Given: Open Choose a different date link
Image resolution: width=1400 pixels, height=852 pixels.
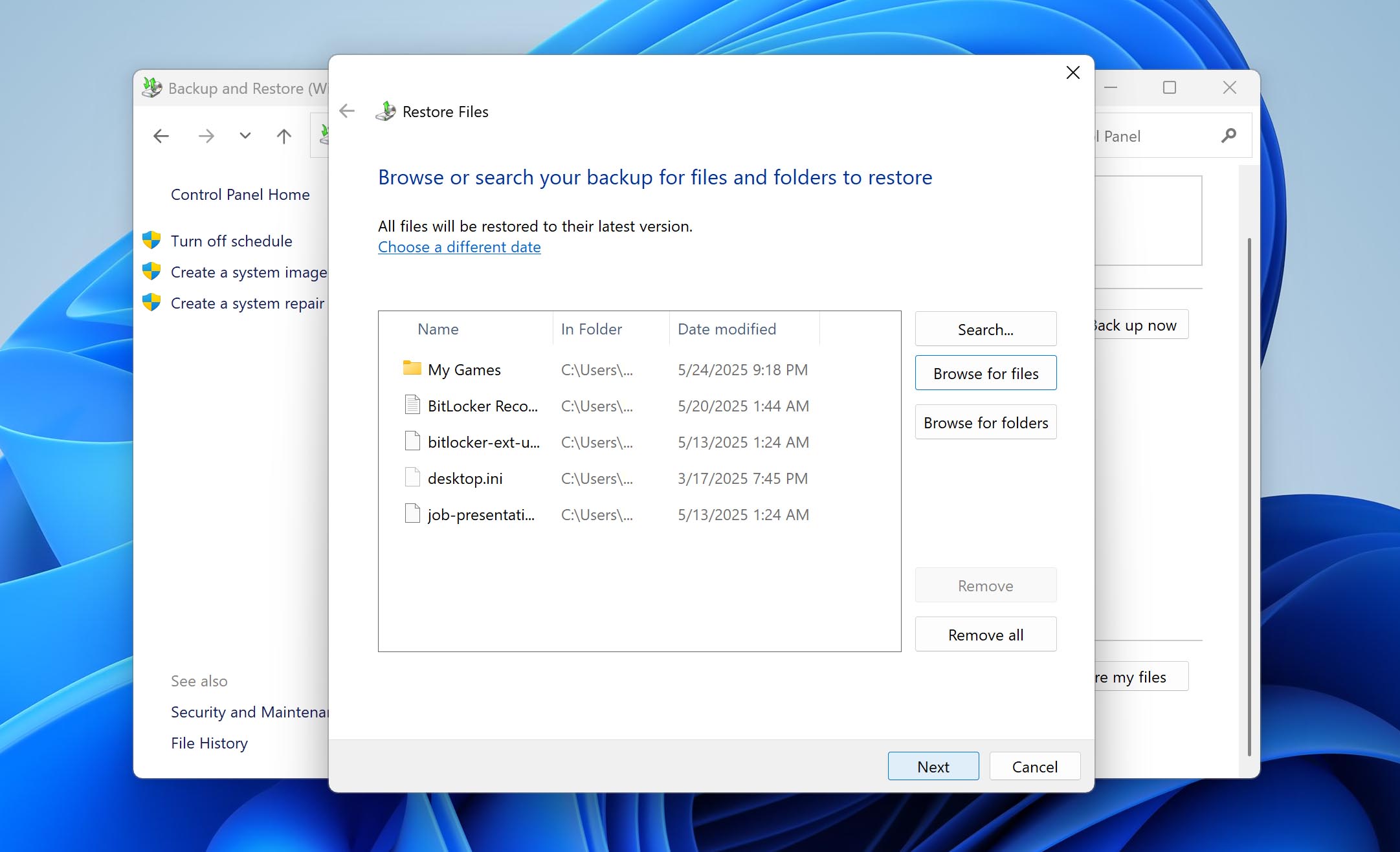Looking at the screenshot, I should 460,247.
